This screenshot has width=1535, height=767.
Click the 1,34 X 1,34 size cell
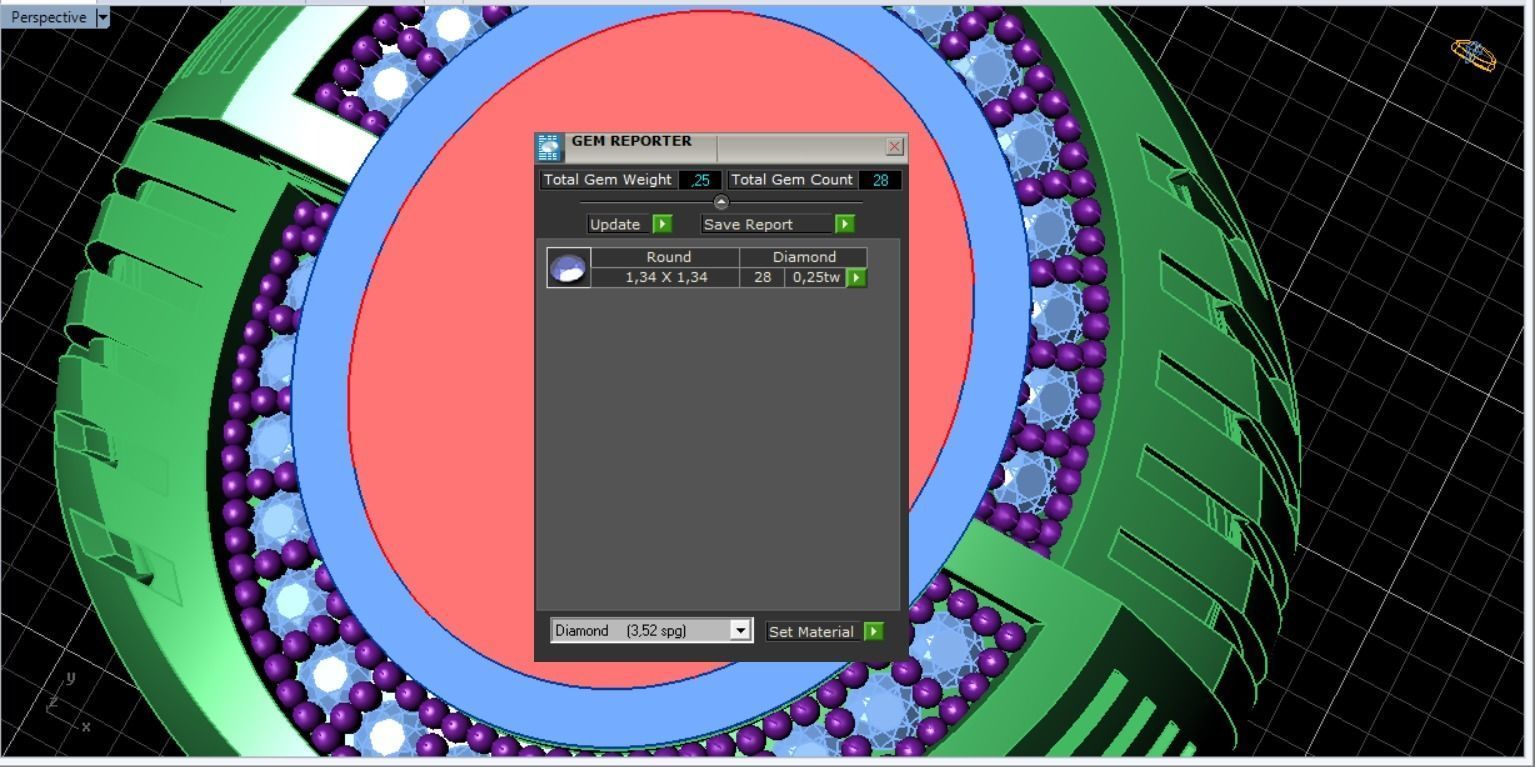point(666,277)
